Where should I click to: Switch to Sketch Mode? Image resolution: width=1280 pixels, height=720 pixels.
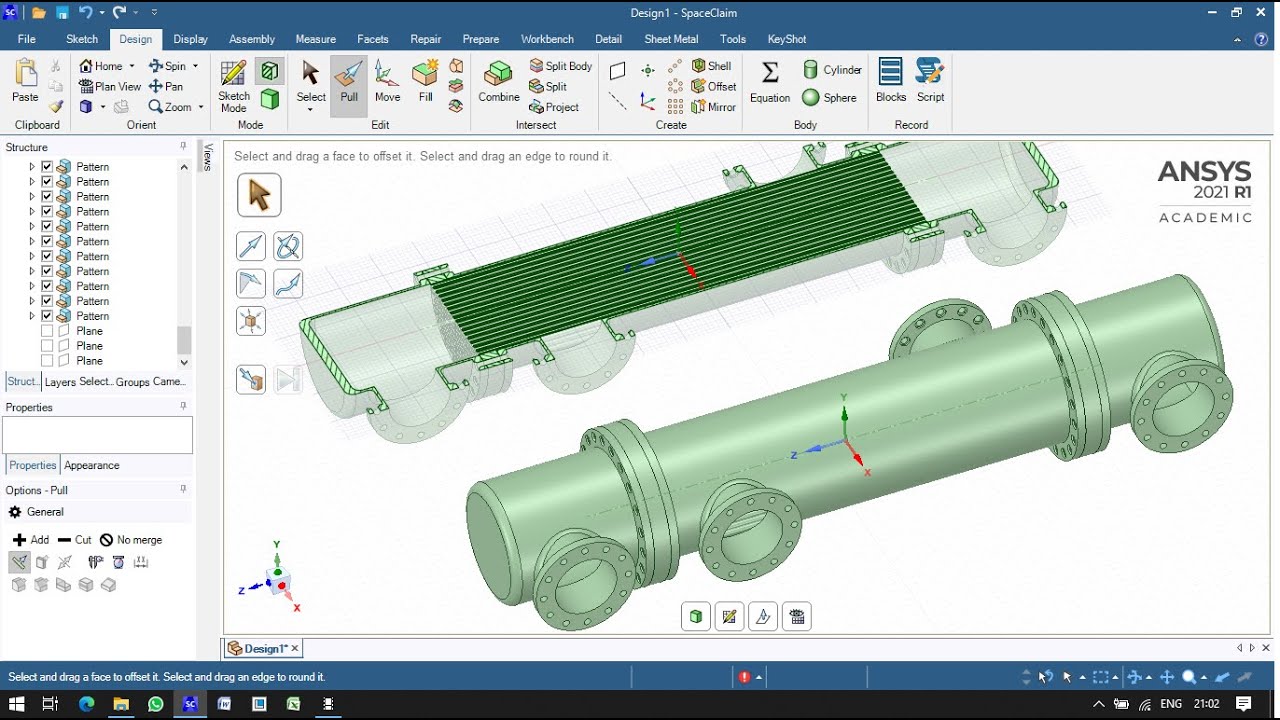click(233, 86)
